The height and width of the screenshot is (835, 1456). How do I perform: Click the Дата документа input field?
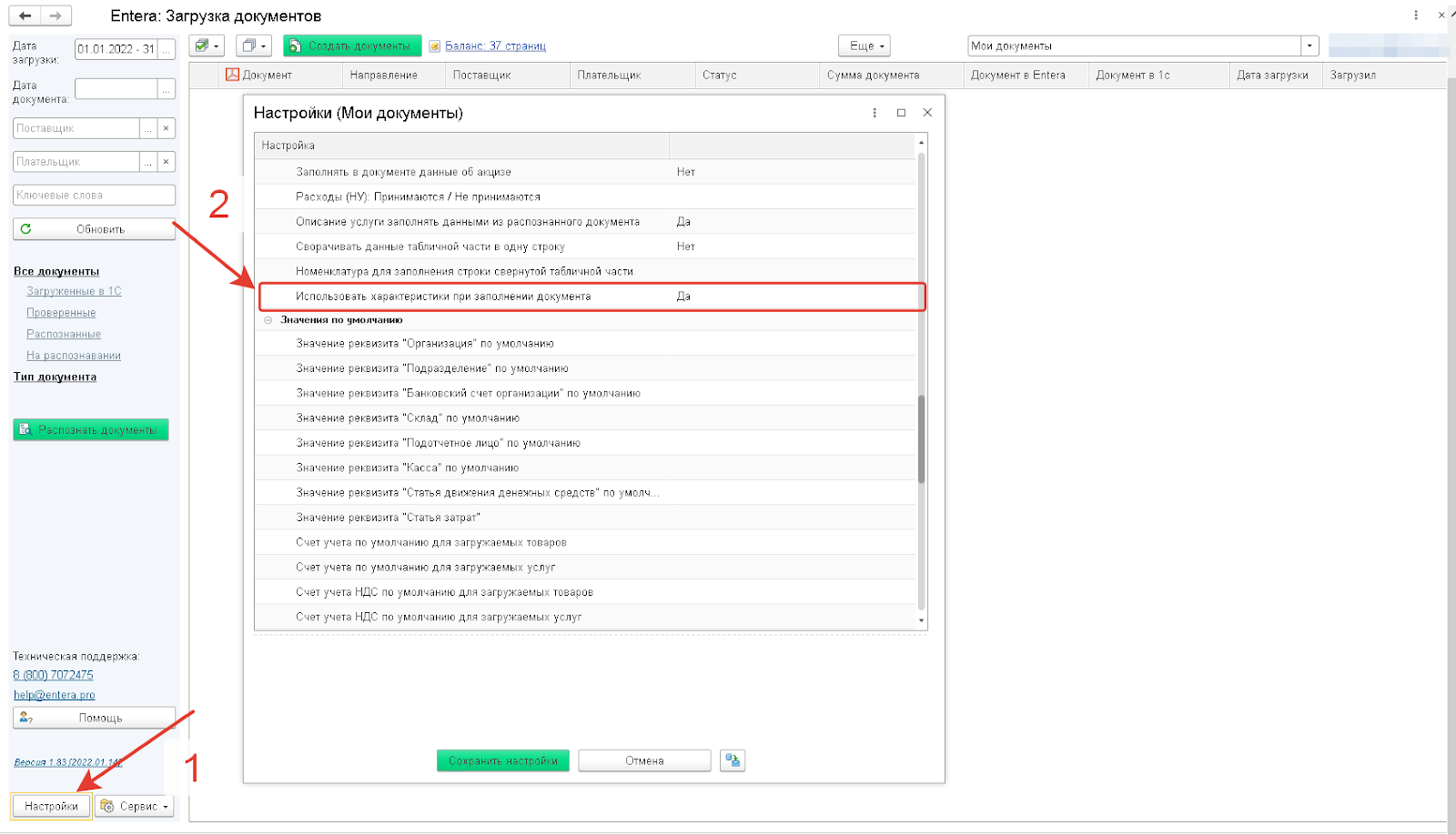click(x=116, y=89)
